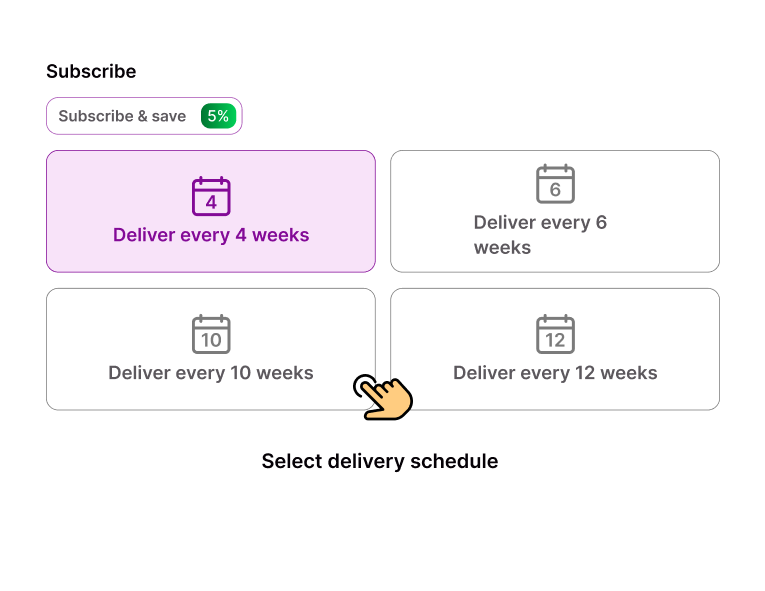Viewport: 765px width, 591px height.
Task: Choose the 4-week delivery option card
Action: 211,211
